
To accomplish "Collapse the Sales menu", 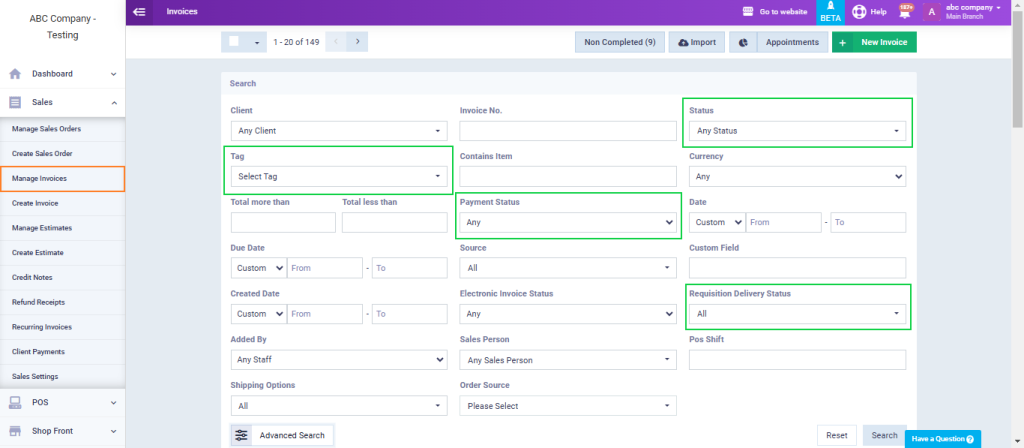I will pyautogui.click(x=114, y=103).
